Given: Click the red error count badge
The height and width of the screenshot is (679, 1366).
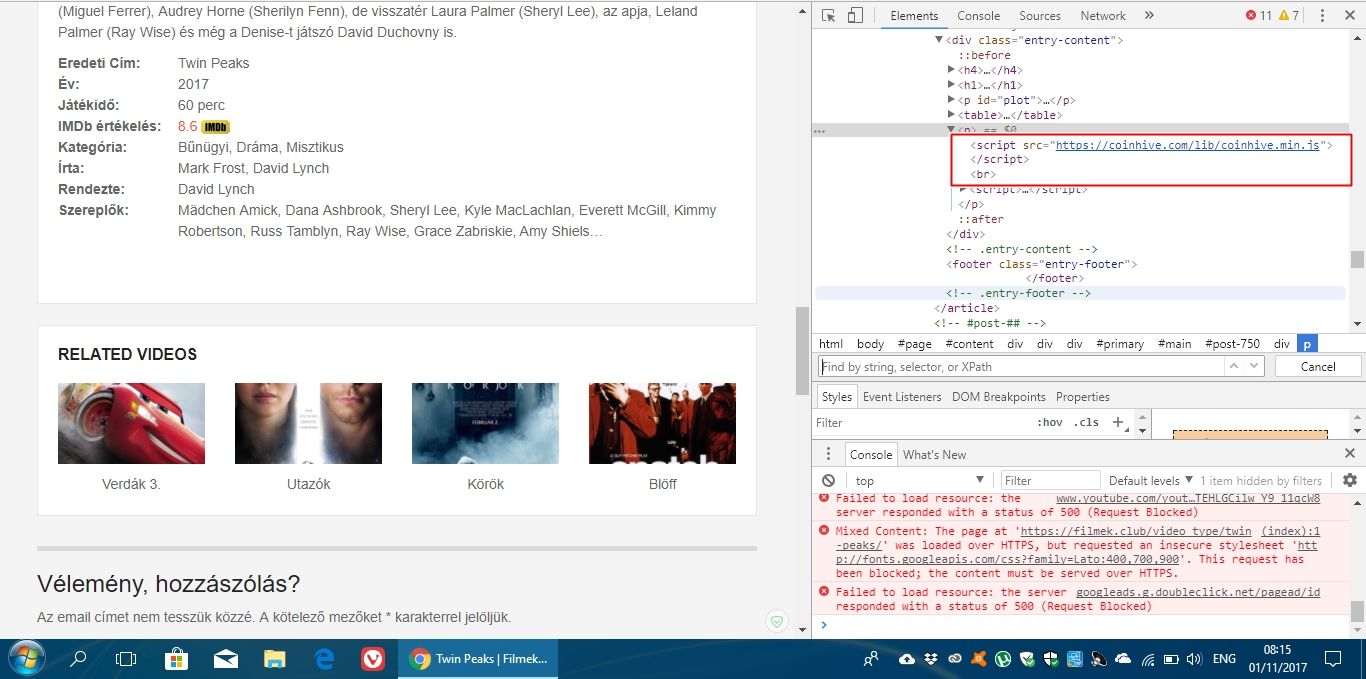Looking at the screenshot, I should pos(1259,16).
